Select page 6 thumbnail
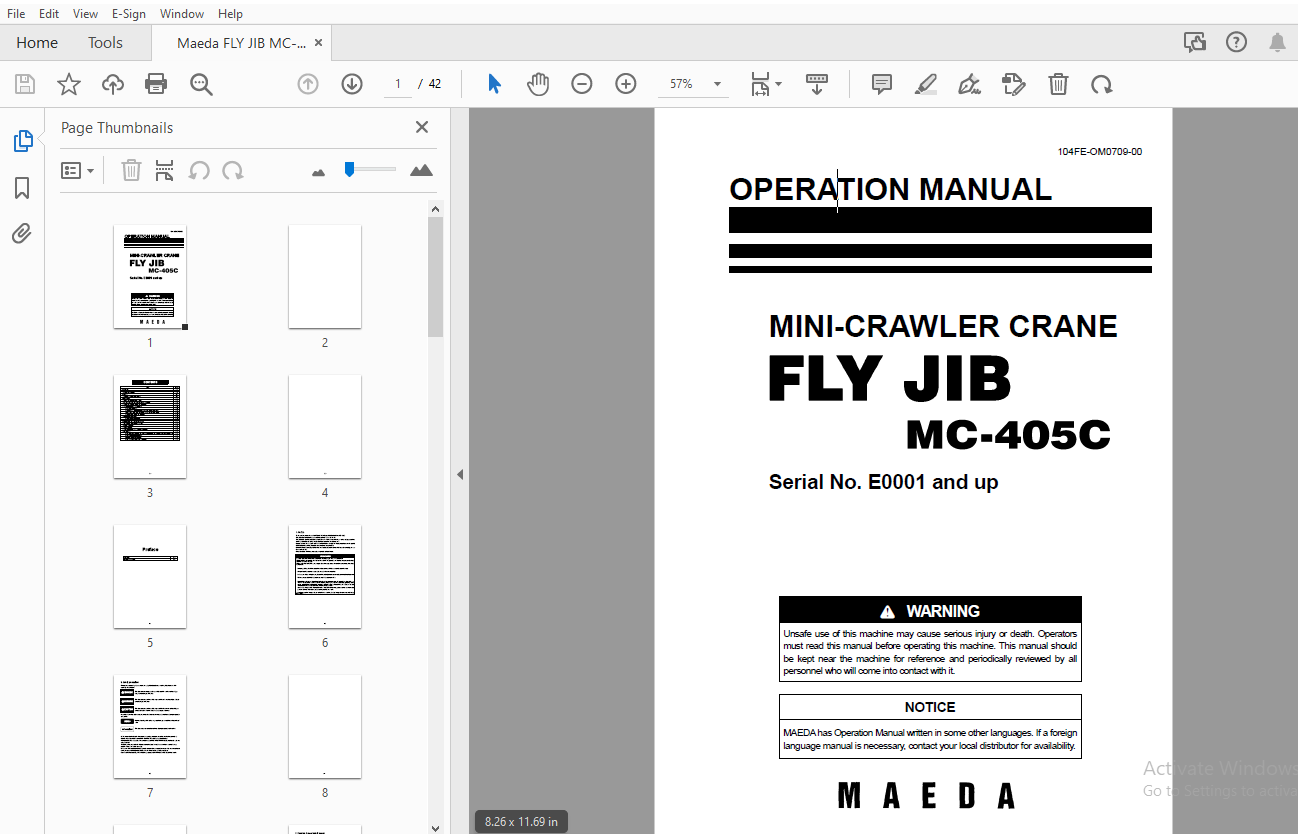 (325, 577)
